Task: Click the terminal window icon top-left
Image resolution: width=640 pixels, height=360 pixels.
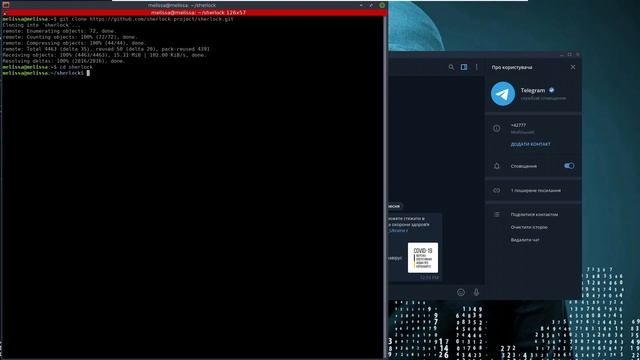Action: pos(6,5)
